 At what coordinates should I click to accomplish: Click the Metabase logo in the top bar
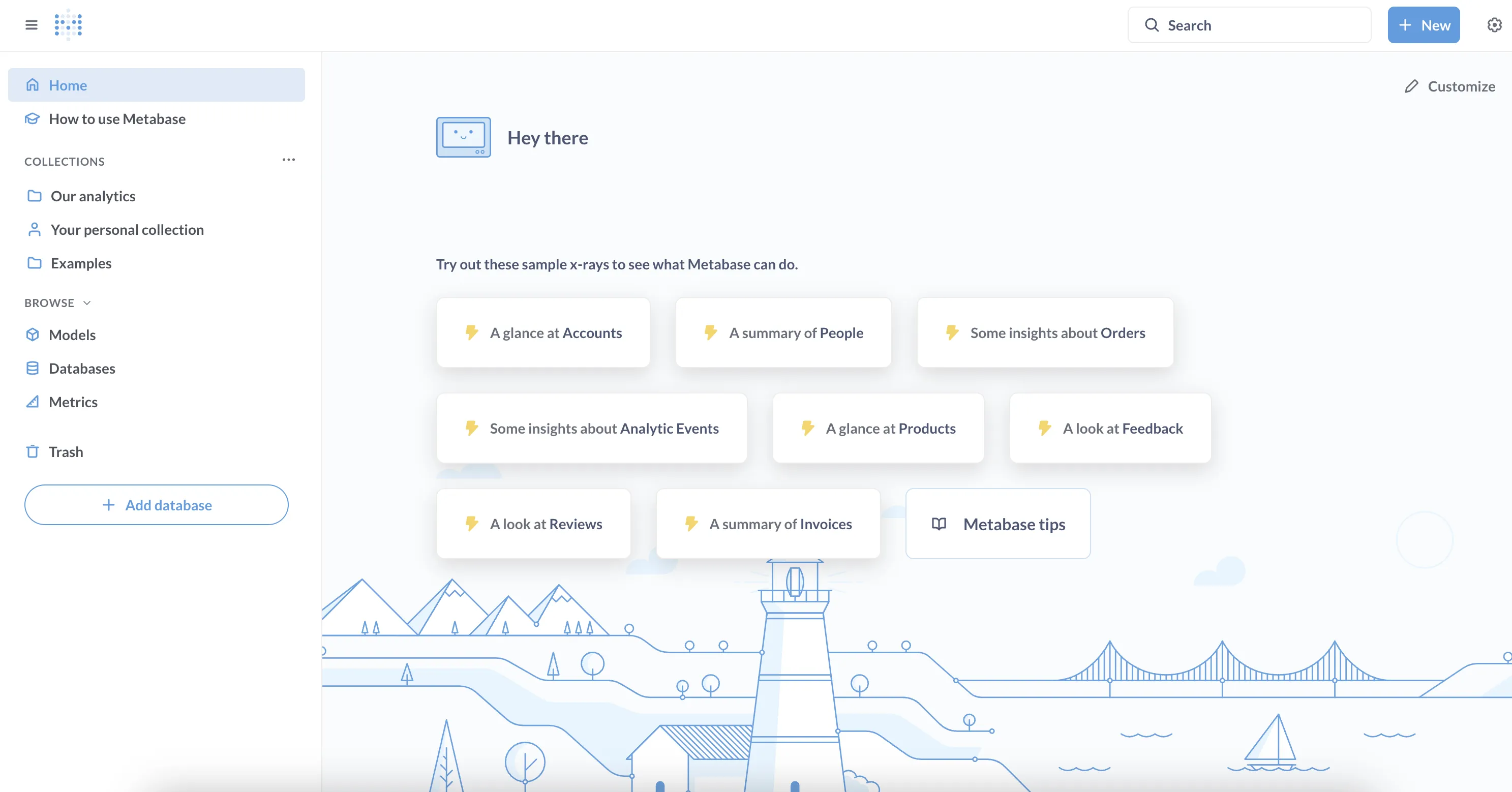pyautogui.click(x=68, y=25)
